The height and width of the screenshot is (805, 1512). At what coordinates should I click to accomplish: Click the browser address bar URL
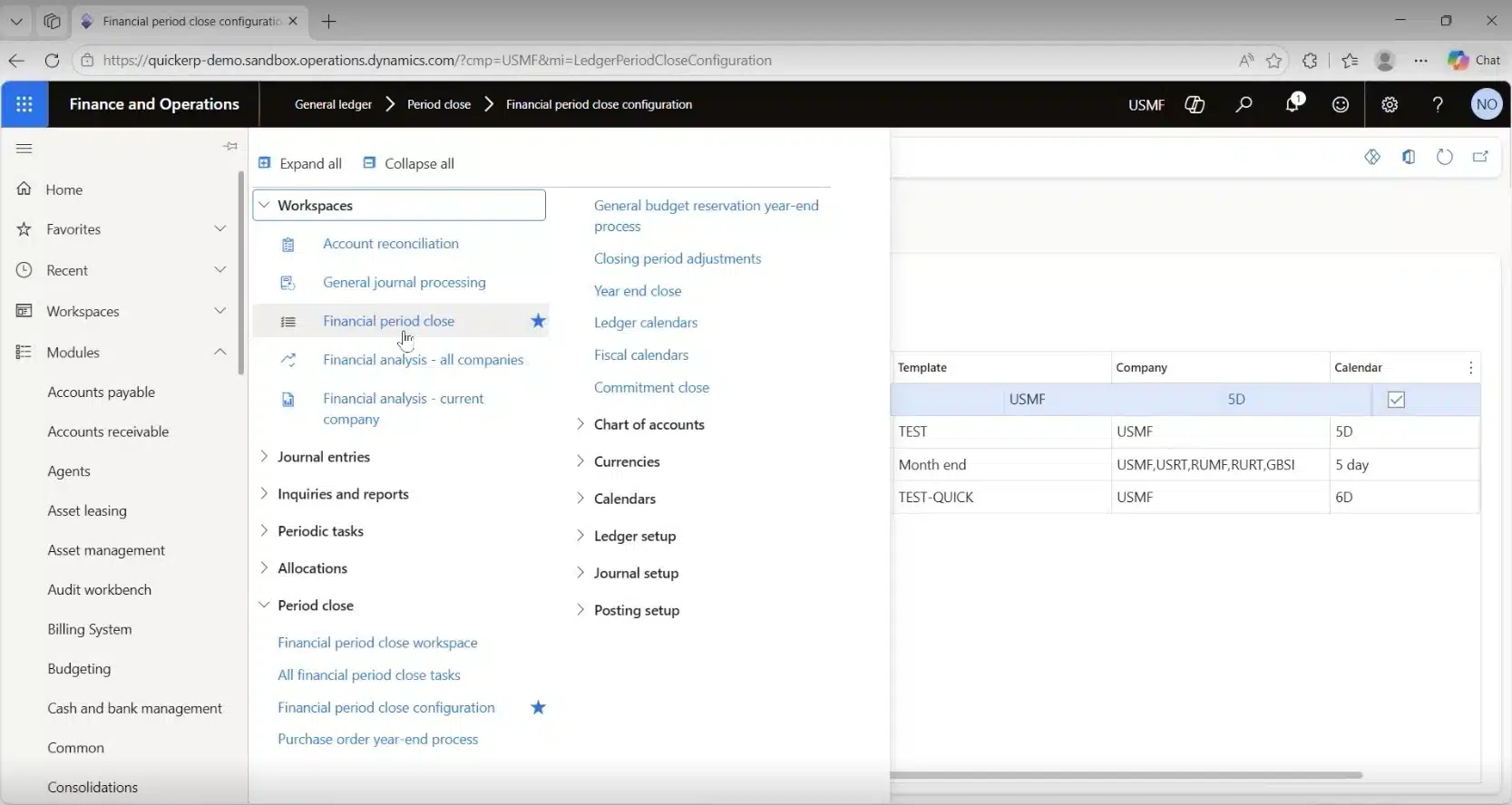pyautogui.click(x=437, y=61)
